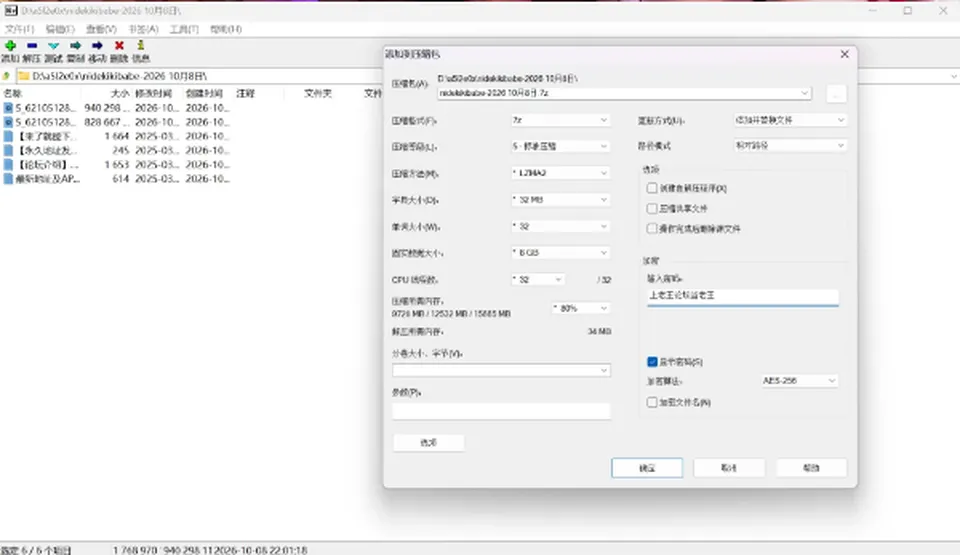
Task: Open the Favorites (书签) menu in the main window
Action: click(143, 29)
